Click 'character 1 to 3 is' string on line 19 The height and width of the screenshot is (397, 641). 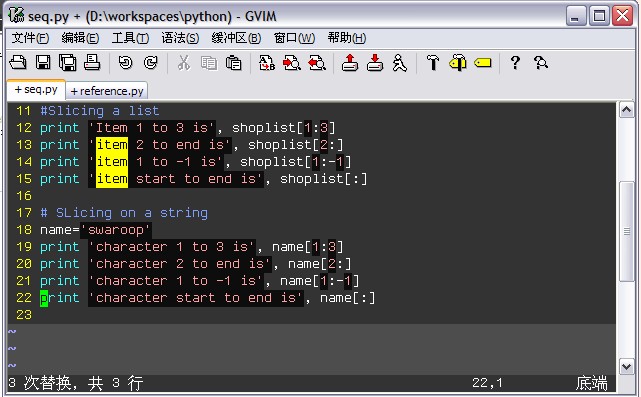coord(172,247)
